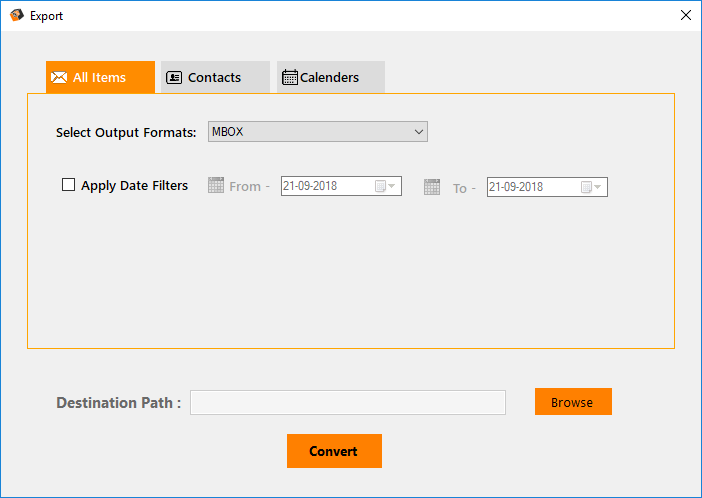
Task: Click the calendar icon beside From label
Action: pyautogui.click(x=216, y=185)
